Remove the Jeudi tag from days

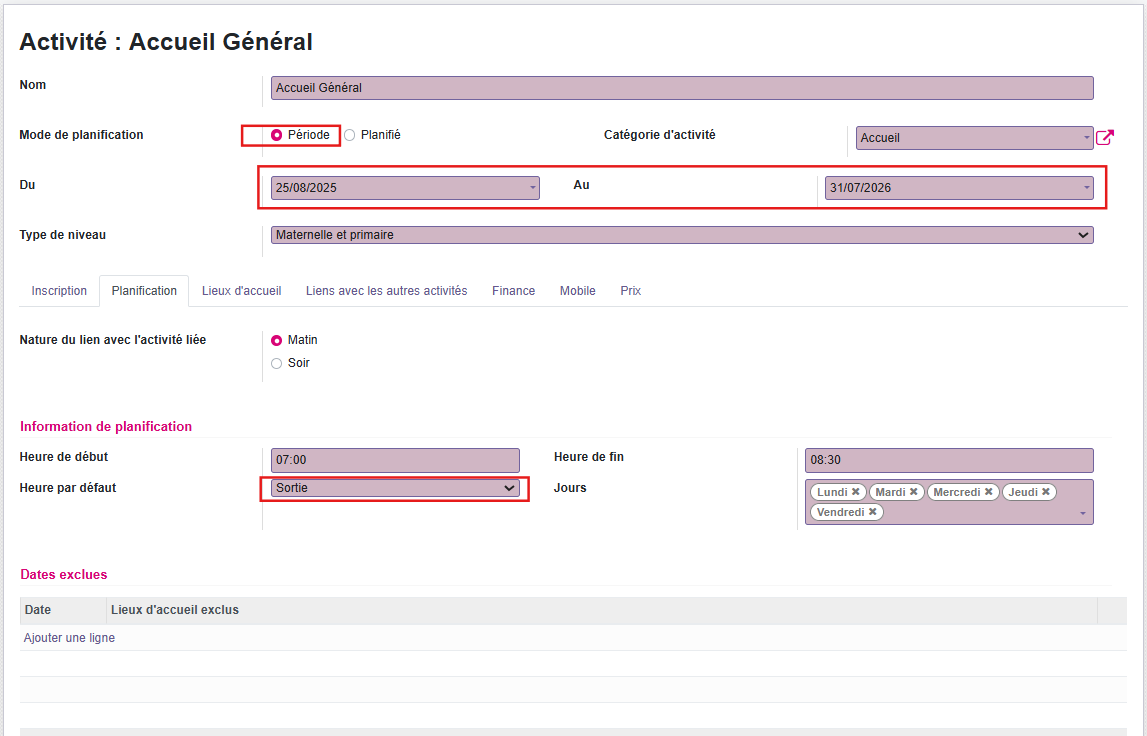[x=1046, y=492]
